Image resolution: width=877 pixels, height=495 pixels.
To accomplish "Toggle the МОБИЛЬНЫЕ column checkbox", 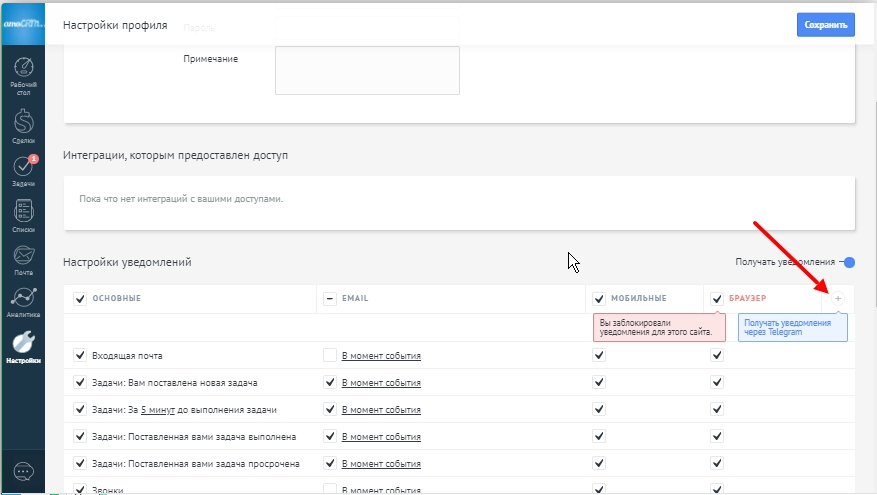I will [599, 299].
